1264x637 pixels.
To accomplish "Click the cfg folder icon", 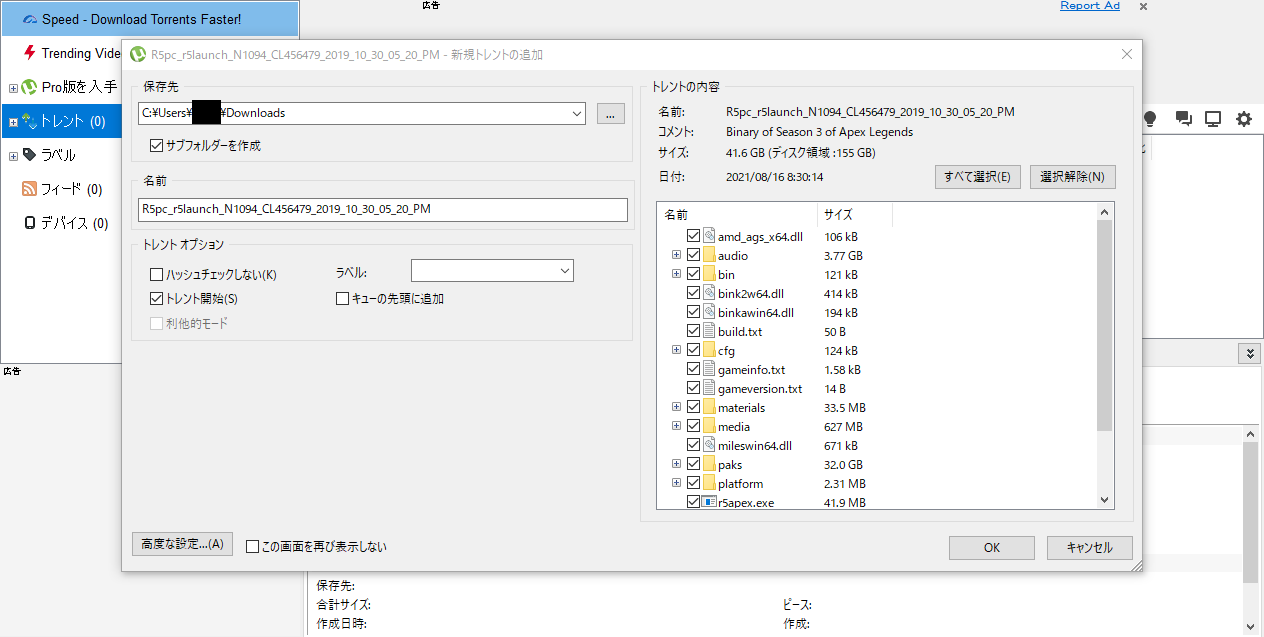I will click(709, 350).
